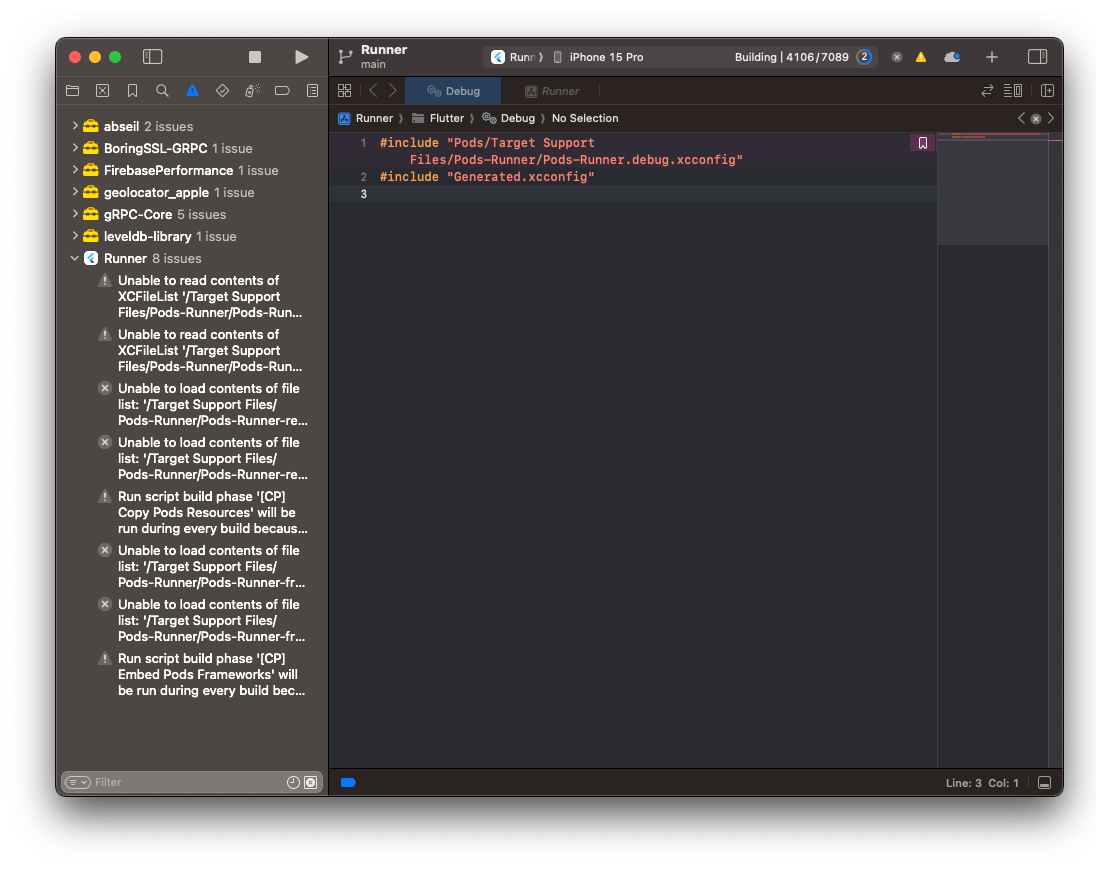The height and width of the screenshot is (870, 1119).
Task: Click the minimap code overview
Action: [x=993, y=189]
